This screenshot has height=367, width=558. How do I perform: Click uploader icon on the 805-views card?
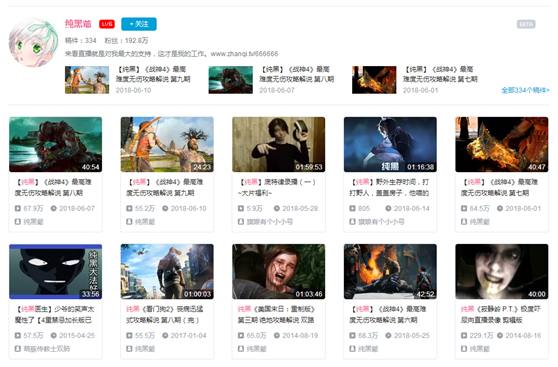point(352,221)
